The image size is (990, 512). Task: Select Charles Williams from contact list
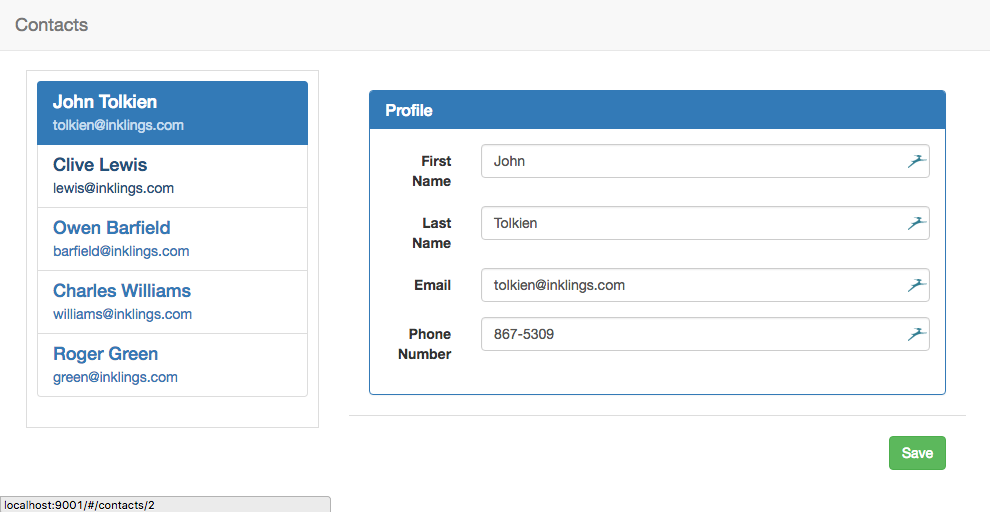[x=172, y=302]
